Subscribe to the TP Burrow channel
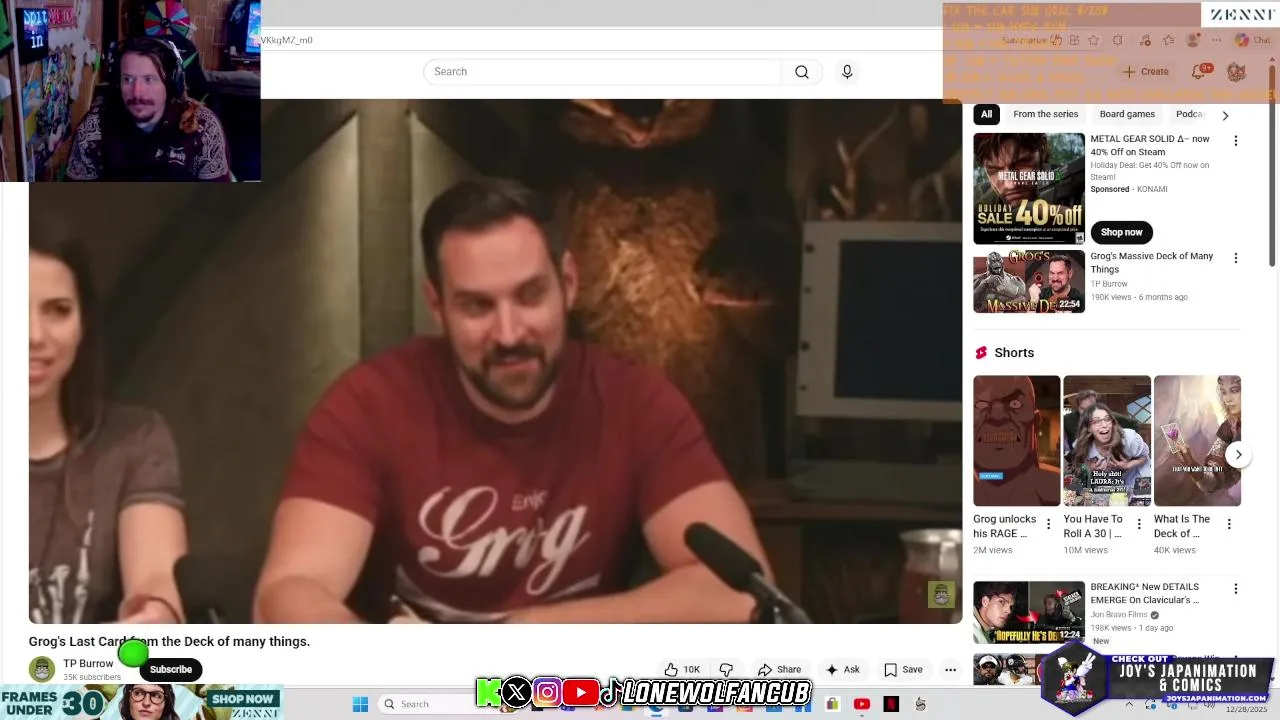This screenshot has width=1280, height=720. tap(171, 669)
